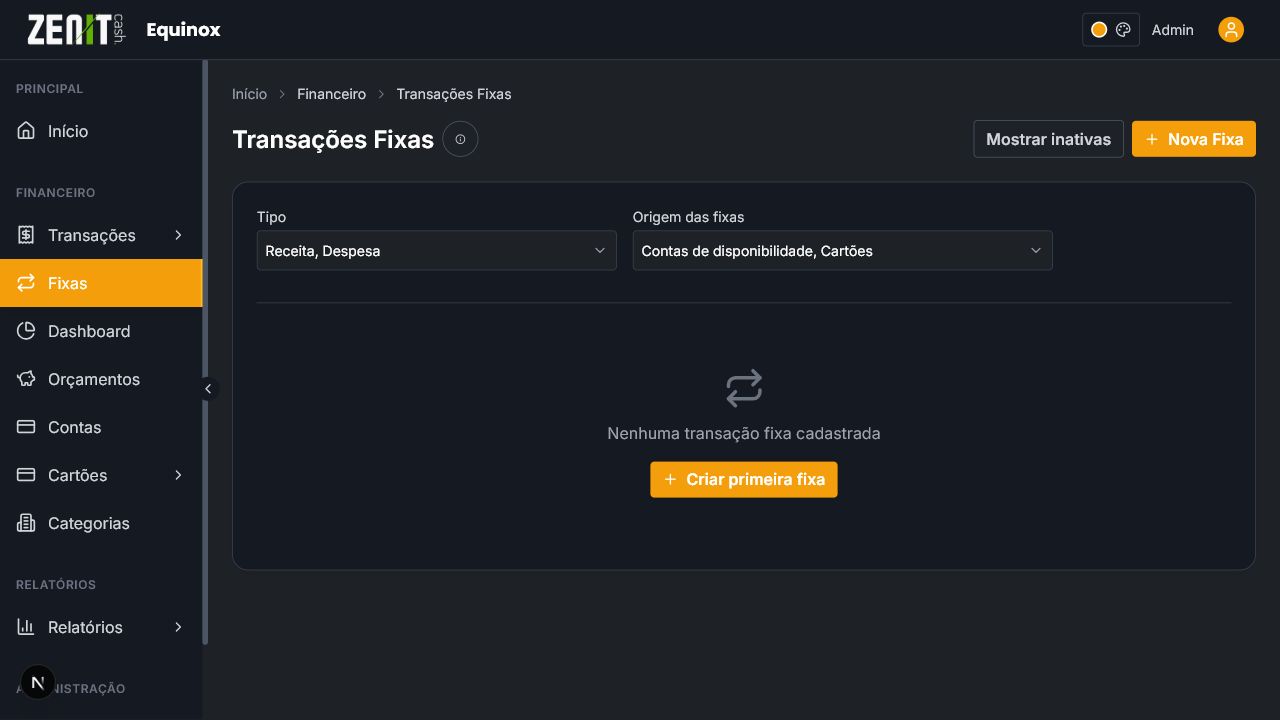Click the building icon beside Categorias
Screen dimensions: 1280x720
tap(26, 523)
